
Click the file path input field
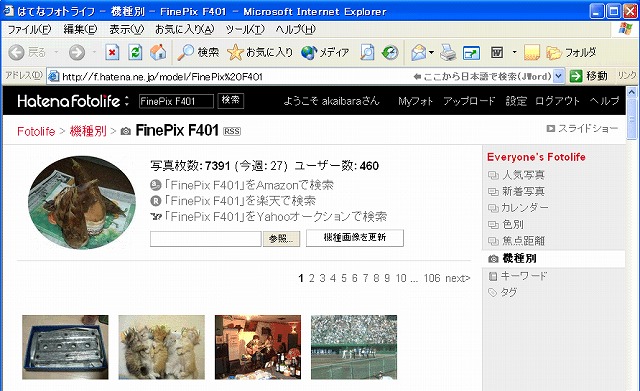pos(205,239)
